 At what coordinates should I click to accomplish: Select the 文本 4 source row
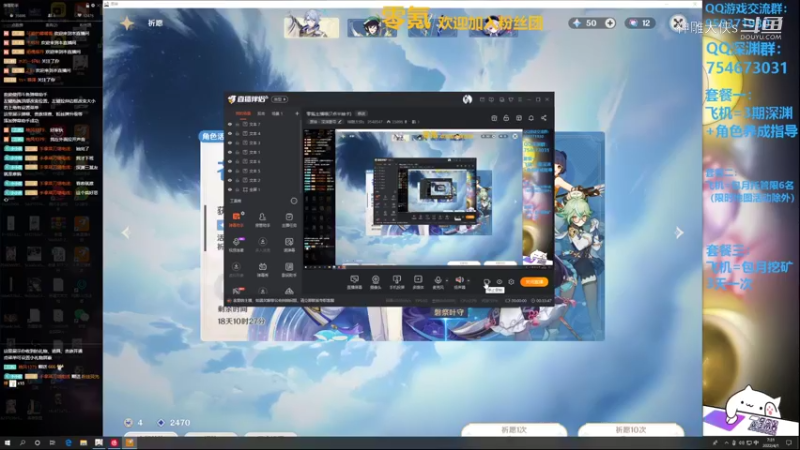tap(264, 133)
